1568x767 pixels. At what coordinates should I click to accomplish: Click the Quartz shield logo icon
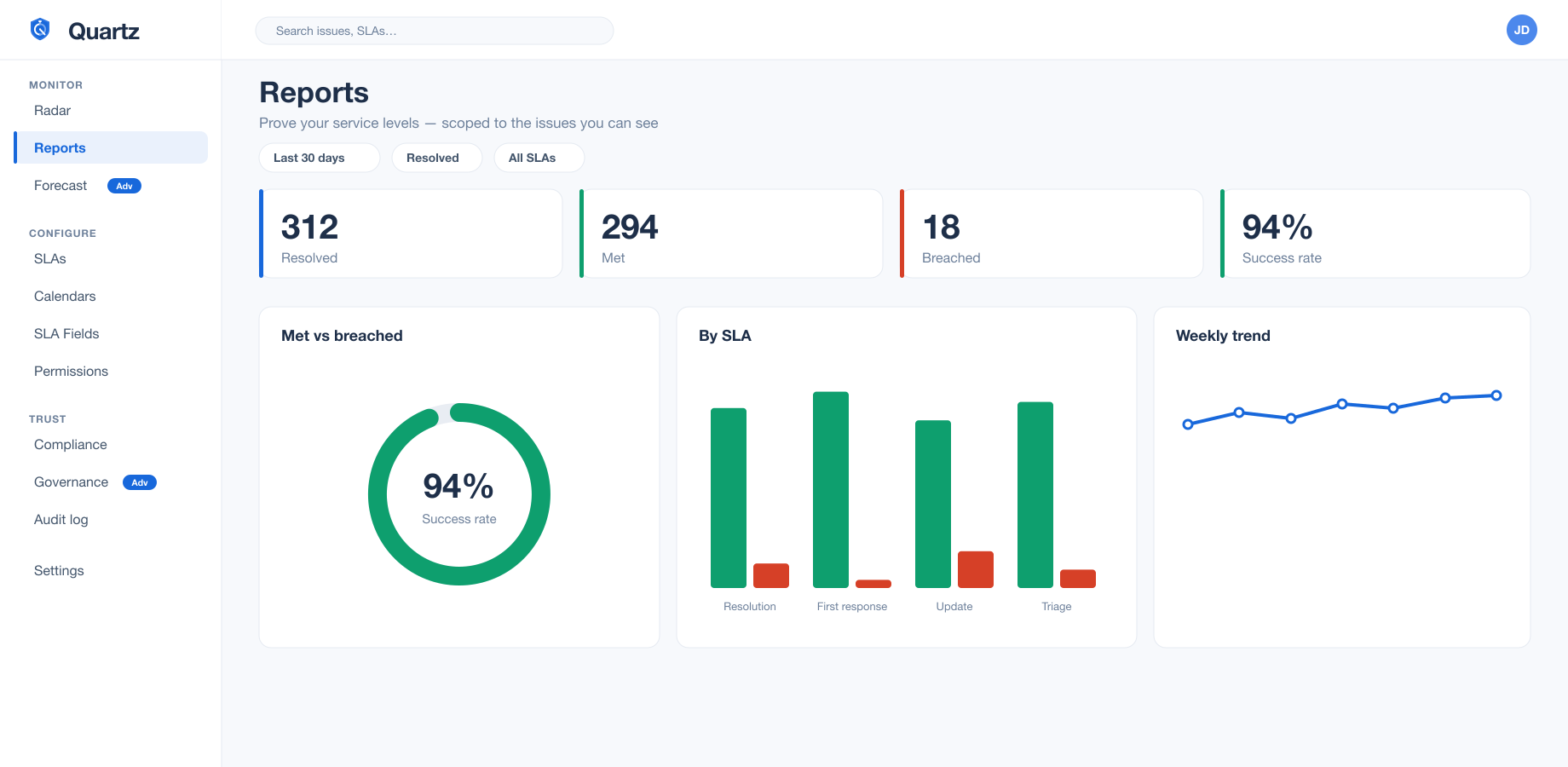40,30
